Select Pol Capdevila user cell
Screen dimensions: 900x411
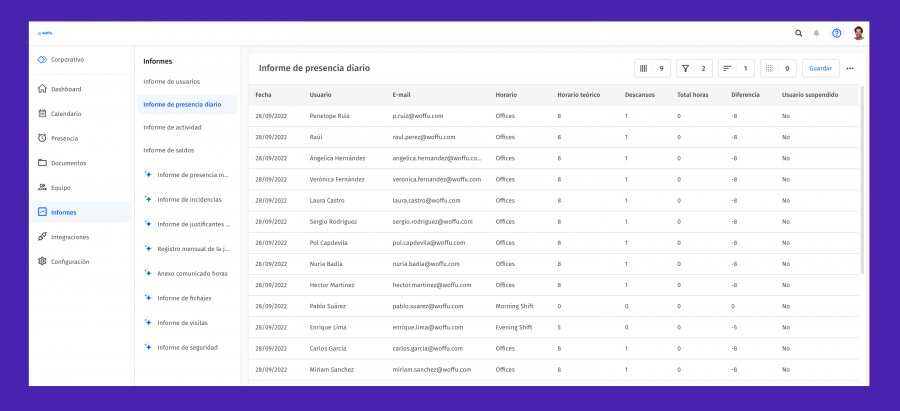[x=328, y=243]
